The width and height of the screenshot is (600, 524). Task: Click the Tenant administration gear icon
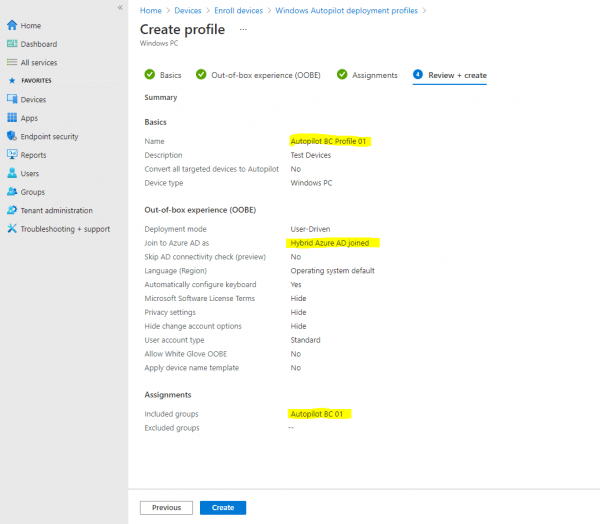click(x=12, y=210)
